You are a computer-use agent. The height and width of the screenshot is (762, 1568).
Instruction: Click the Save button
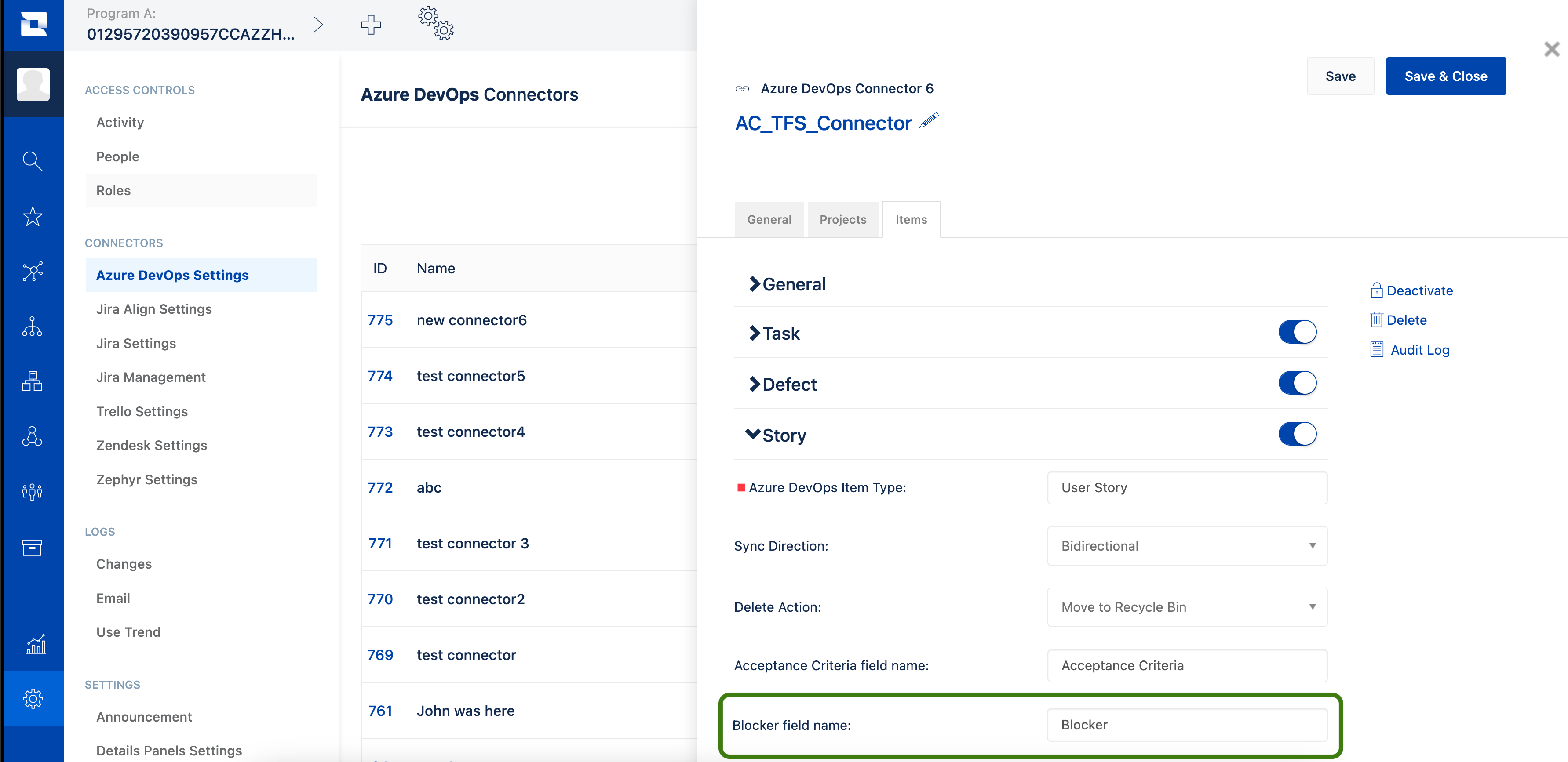[x=1340, y=76]
